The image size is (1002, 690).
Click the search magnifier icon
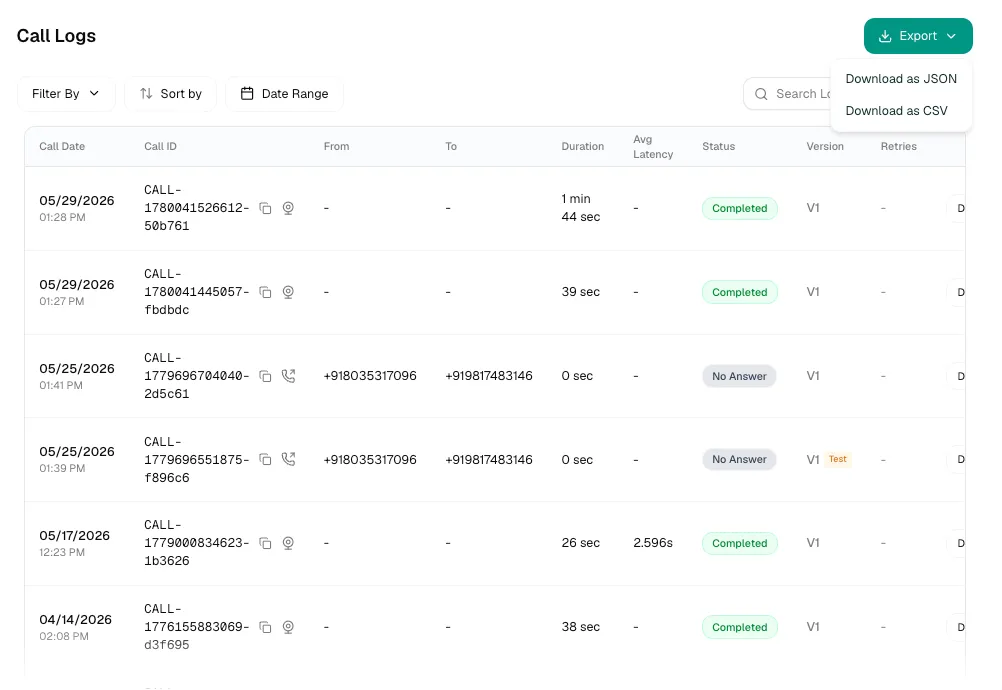coord(760,94)
